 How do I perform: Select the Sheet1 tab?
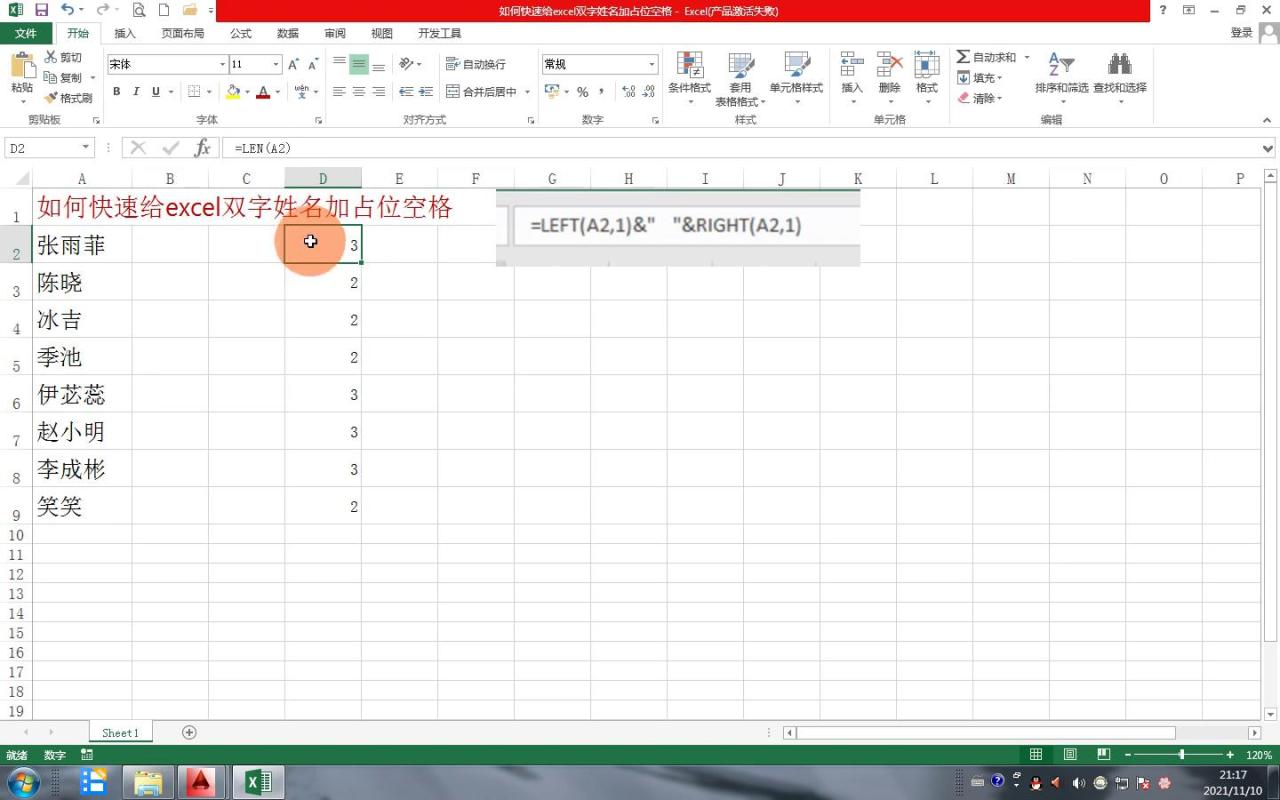120,732
